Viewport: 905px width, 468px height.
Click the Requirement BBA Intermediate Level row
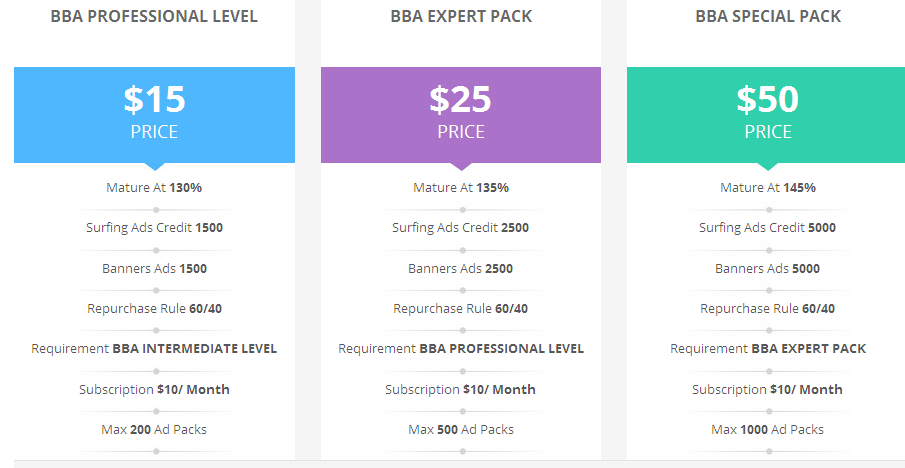(154, 349)
